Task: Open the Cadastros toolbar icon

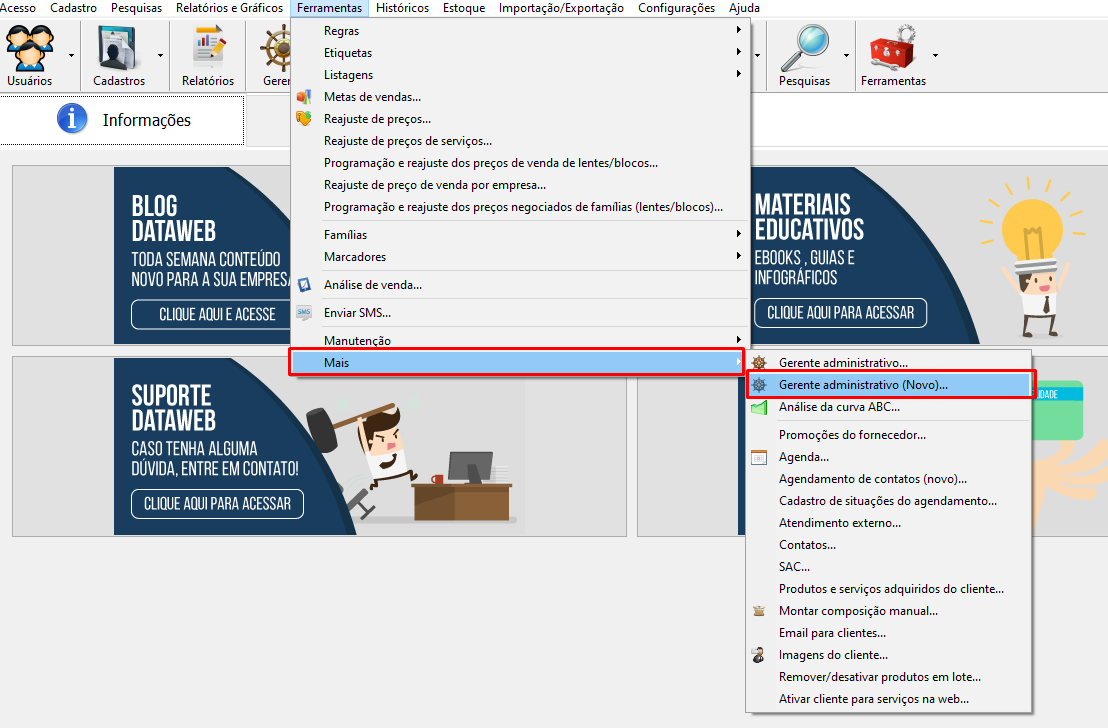Action: click(x=119, y=48)
